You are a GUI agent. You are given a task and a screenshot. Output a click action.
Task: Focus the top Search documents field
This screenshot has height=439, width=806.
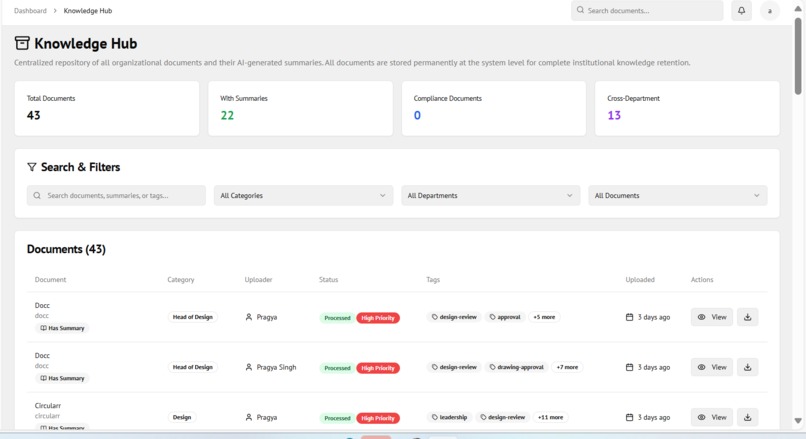pos(647,10)
